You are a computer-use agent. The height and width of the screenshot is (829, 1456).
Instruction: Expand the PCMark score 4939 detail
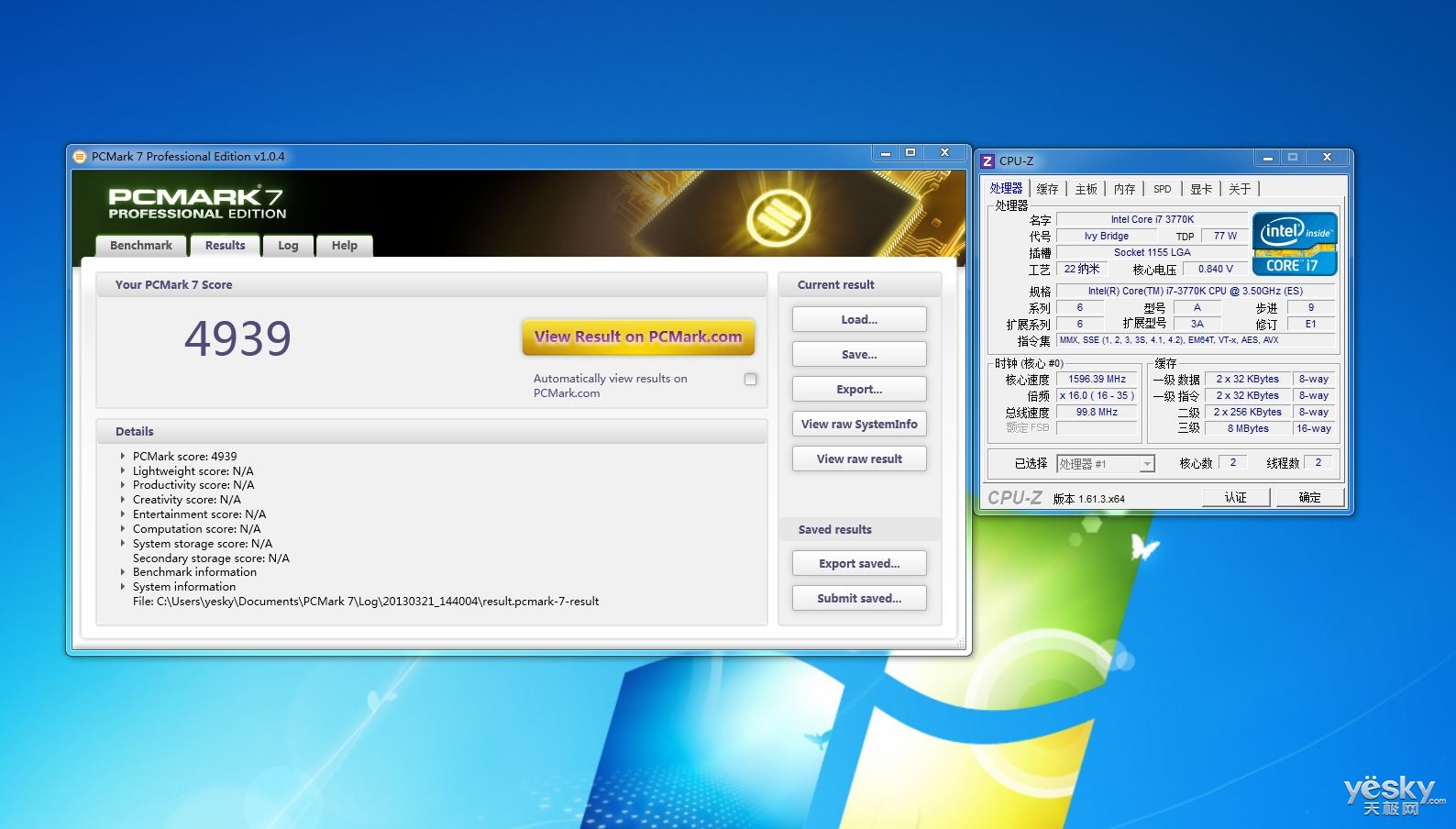(x=123, y=456)
